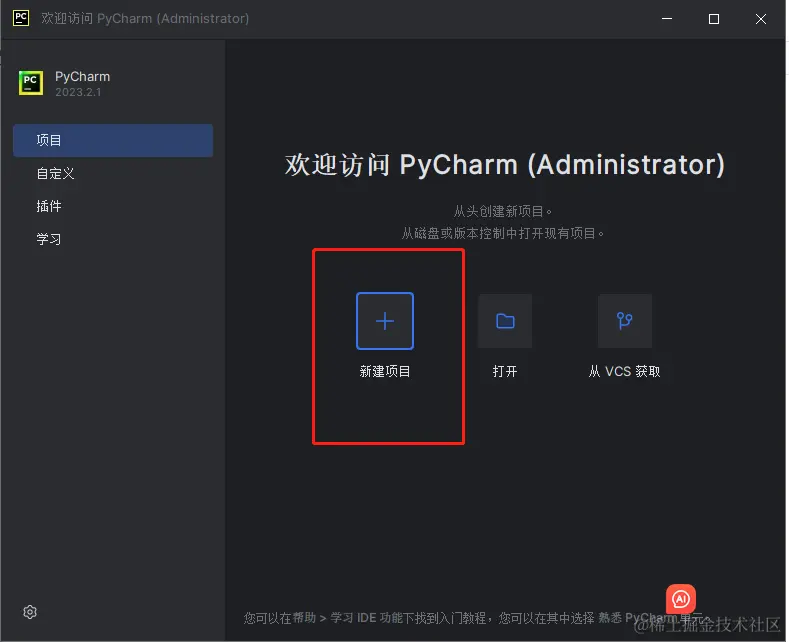
Task: Maximize the PyCharm welcome window
Action: pyautogui.click(x=714, y=19)
